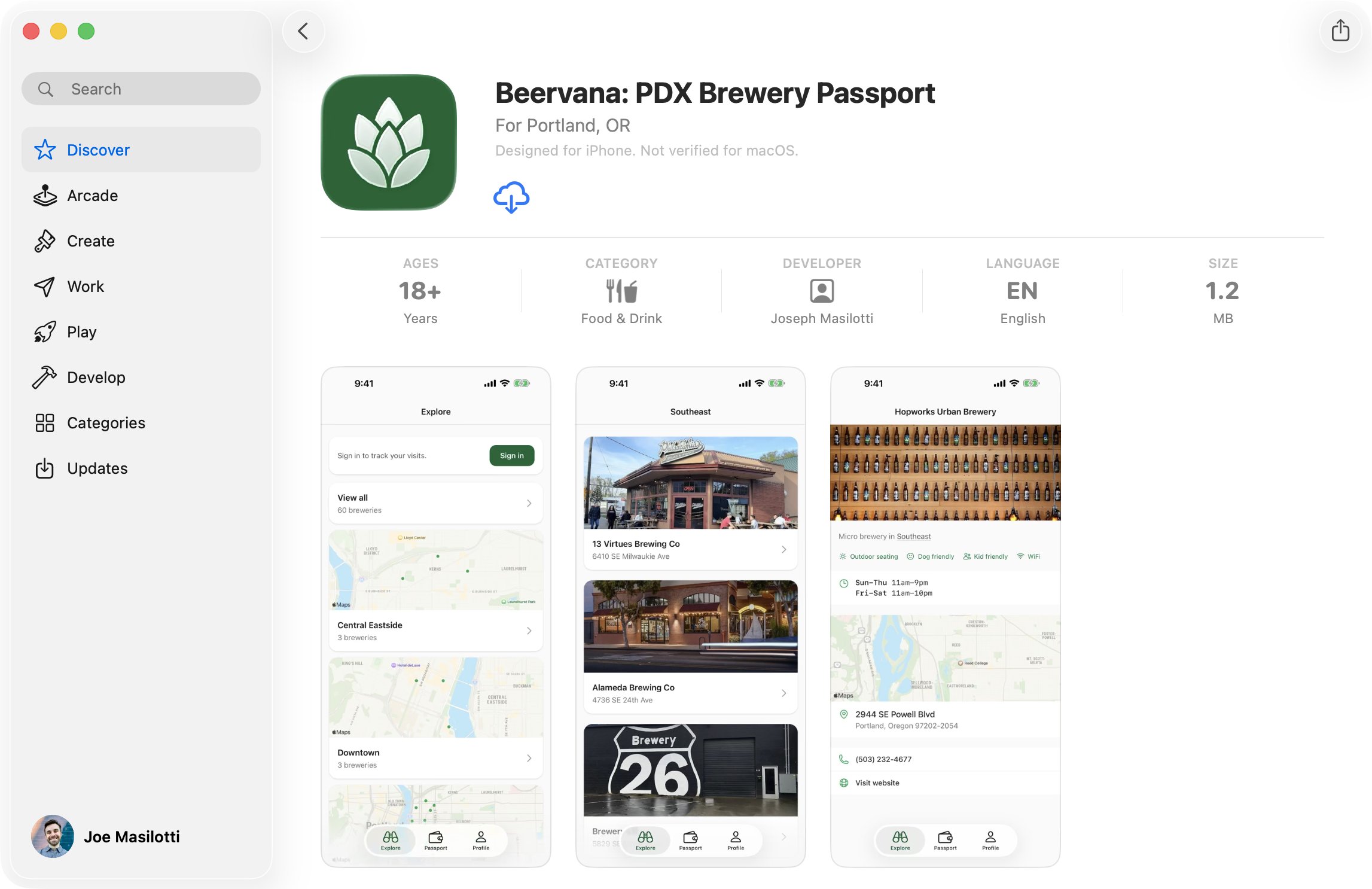
Task: Open the Beervana hop app icon
Action: click(389, 142)
